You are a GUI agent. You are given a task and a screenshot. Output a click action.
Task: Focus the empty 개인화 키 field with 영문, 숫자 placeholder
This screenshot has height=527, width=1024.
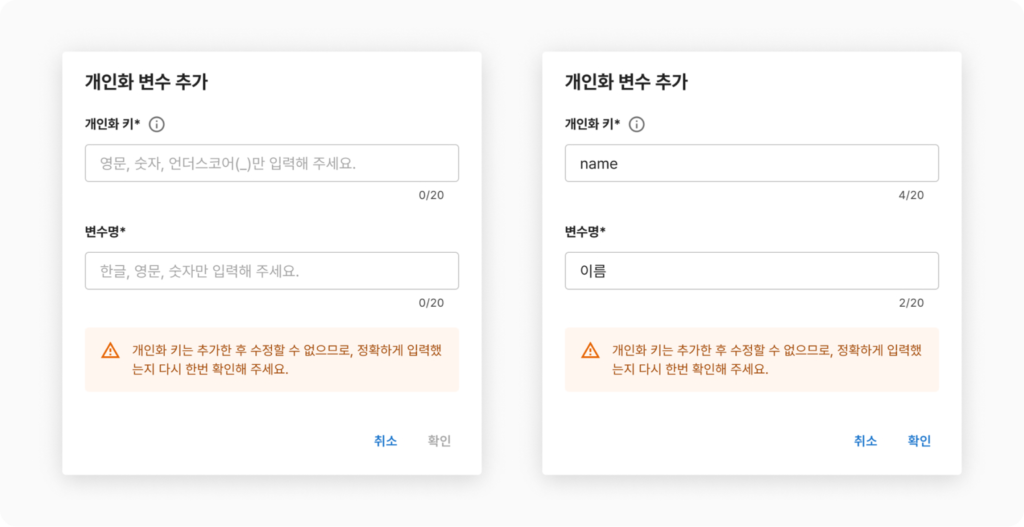tap(271, 163)
